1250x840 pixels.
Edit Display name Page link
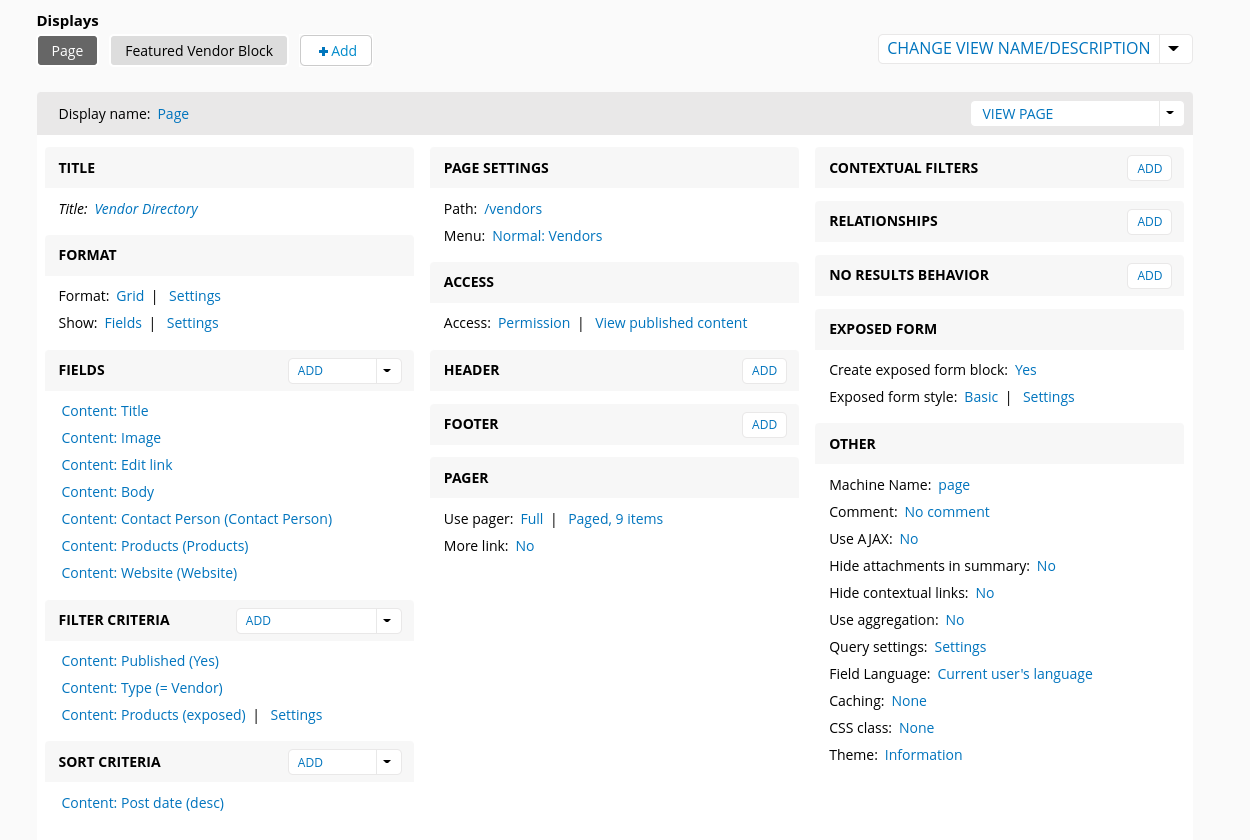(173, 114)
